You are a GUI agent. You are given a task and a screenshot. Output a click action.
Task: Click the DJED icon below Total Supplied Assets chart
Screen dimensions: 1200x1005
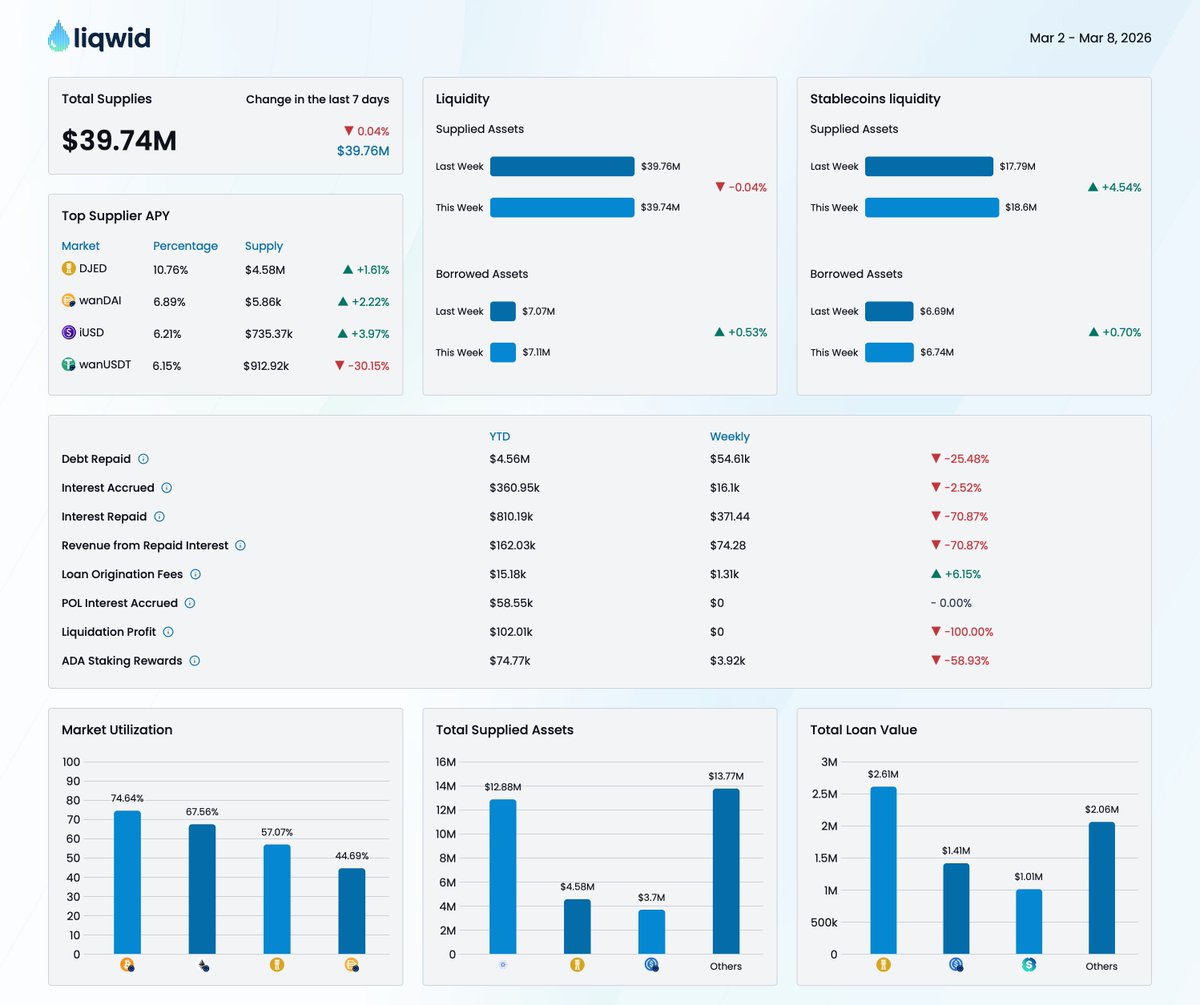click(x=577, y=966)
